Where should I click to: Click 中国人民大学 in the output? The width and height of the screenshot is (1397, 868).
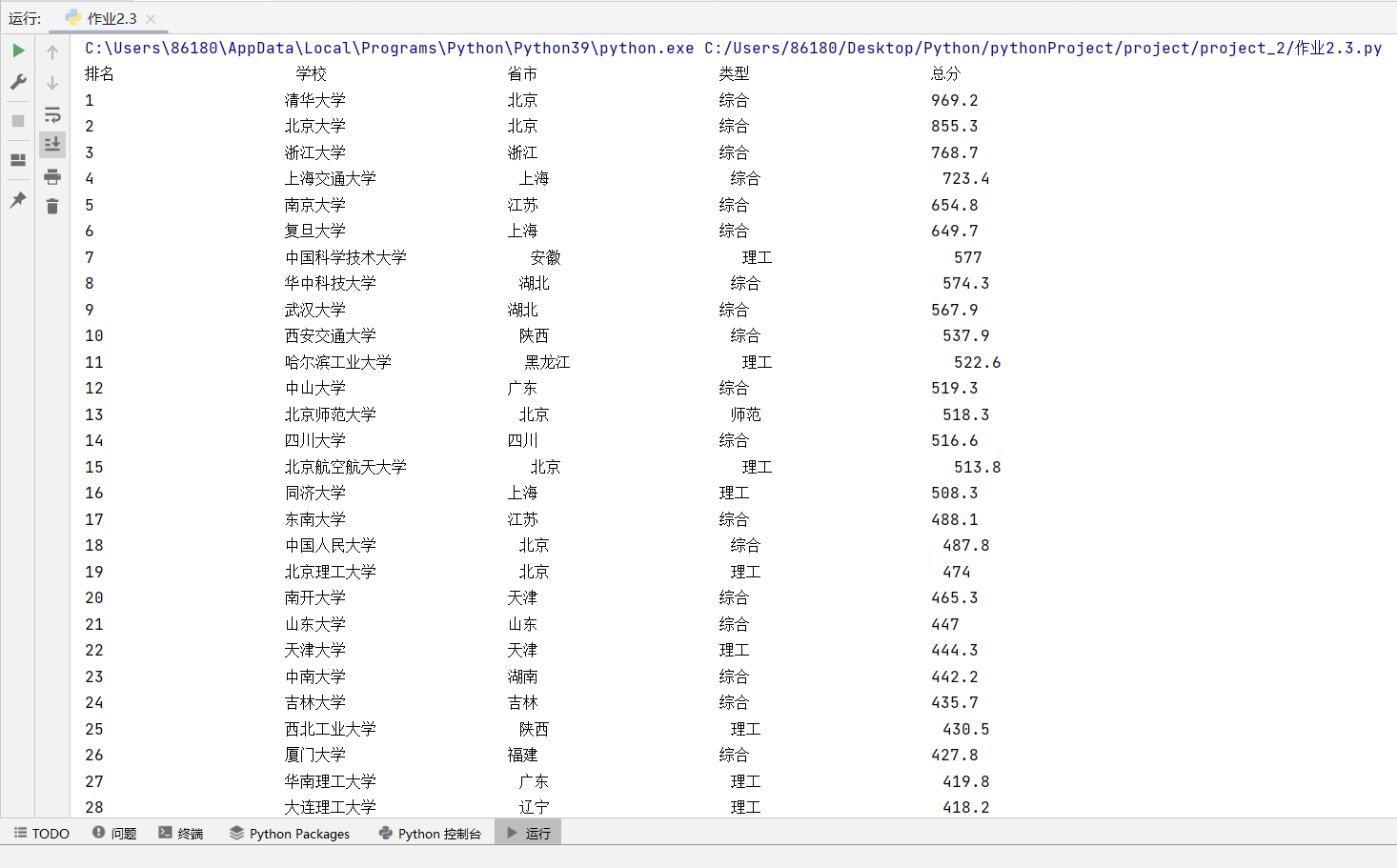[x=330, y=545]
